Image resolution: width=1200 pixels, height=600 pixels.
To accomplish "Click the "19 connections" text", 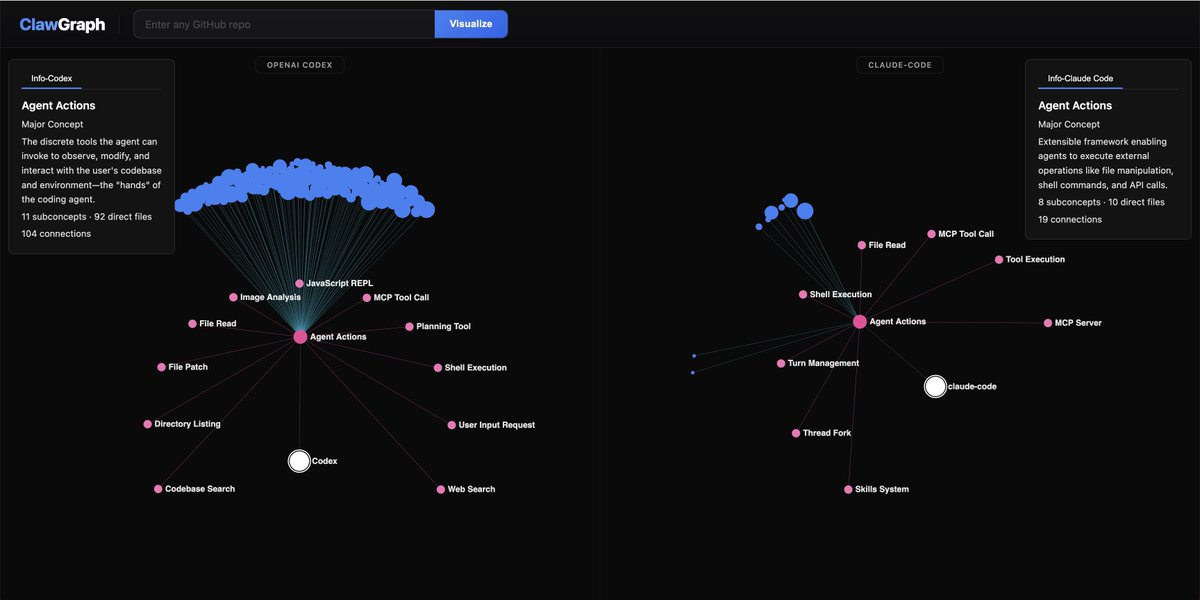I will pos(1070,220).
